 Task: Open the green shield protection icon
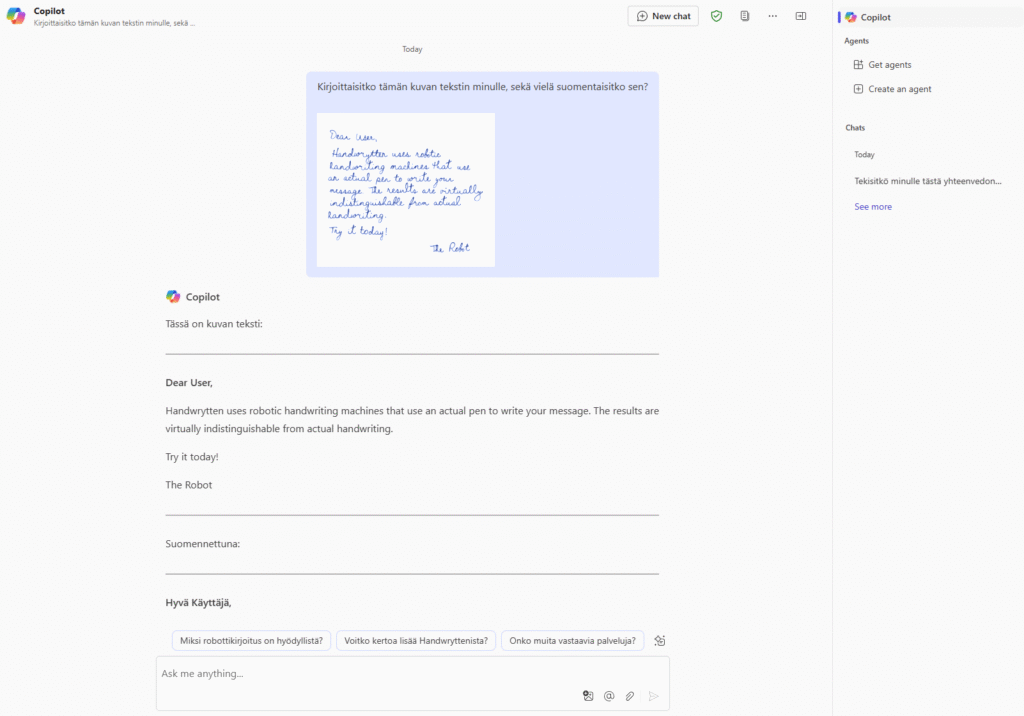(x=716, y=16)
